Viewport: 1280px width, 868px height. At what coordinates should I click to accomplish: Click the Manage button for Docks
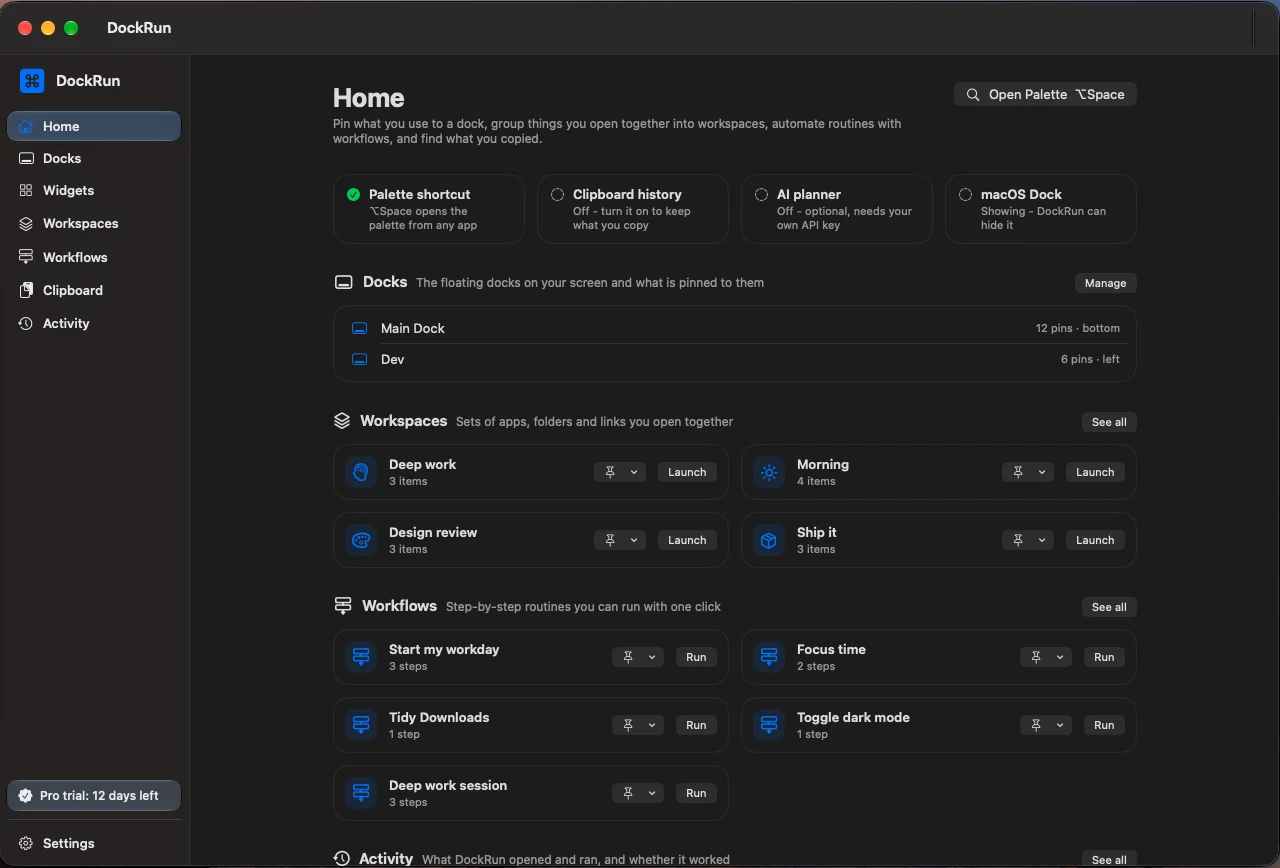[x=1106, y=283]
